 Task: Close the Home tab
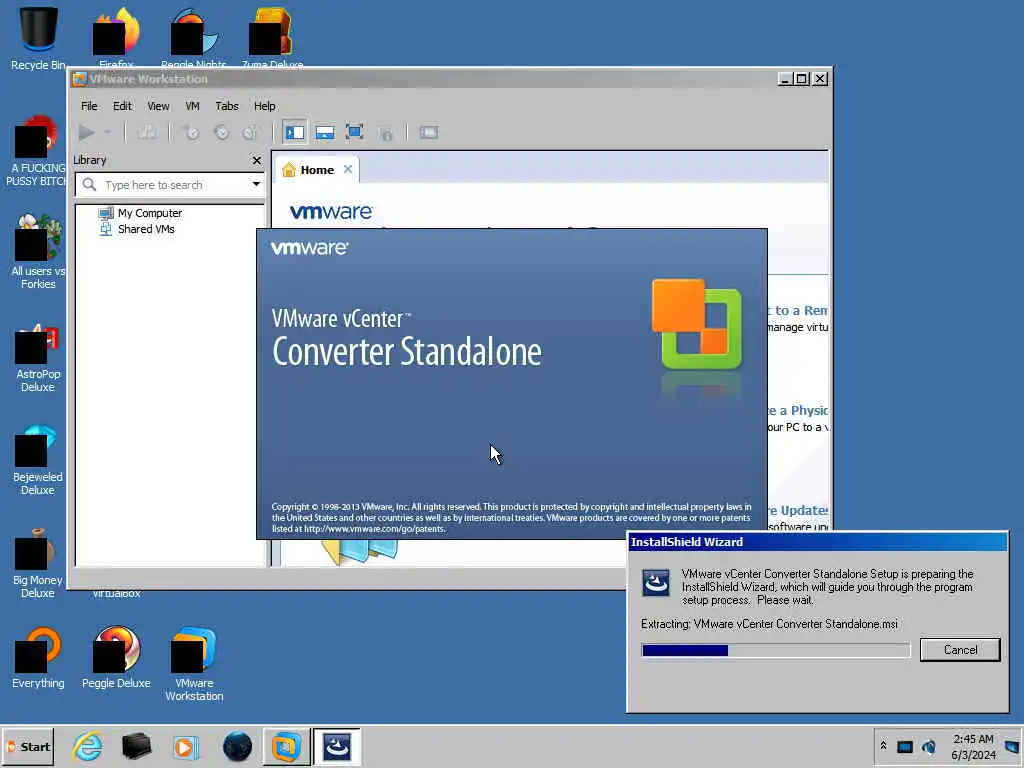click(x=348, y=169)
